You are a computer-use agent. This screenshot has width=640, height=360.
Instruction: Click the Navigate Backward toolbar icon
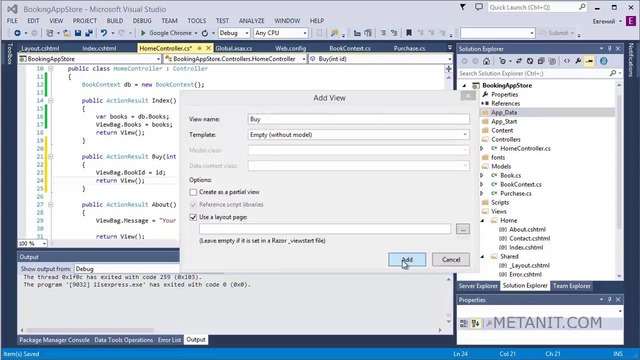[x=17, y=33]
